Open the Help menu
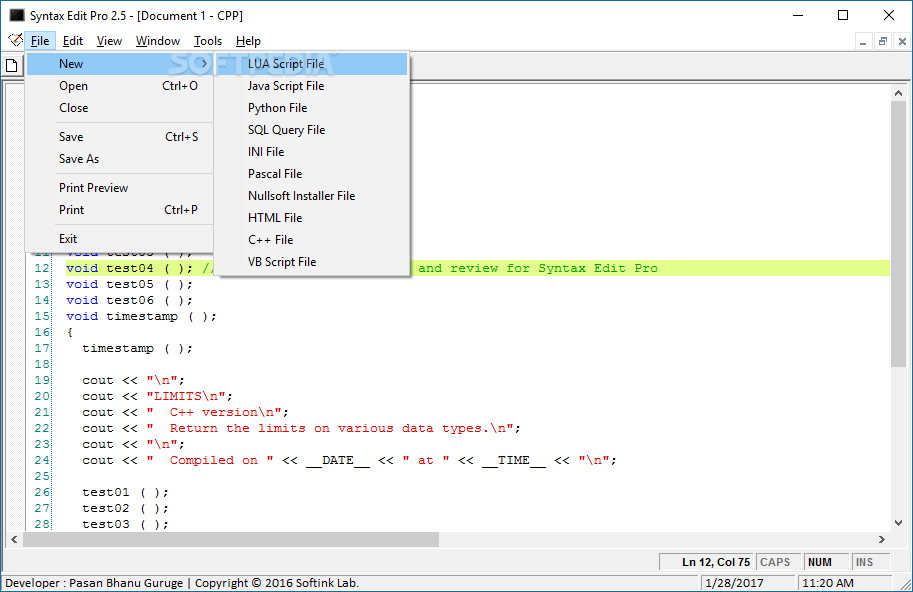This screenshot has width=913, height=592. [x=248, y=41]
